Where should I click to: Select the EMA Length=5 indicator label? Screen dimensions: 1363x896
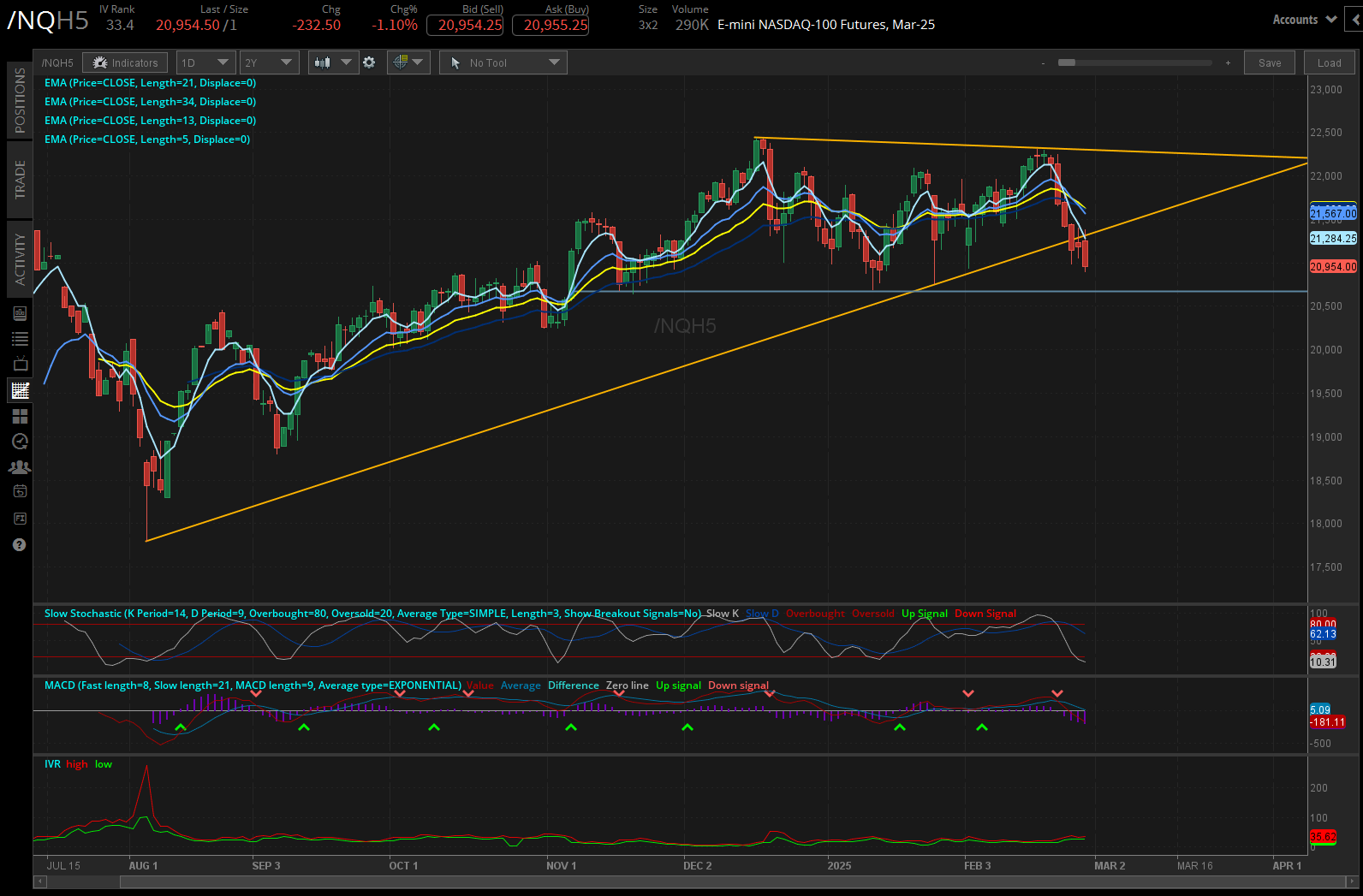coord(147,139)
